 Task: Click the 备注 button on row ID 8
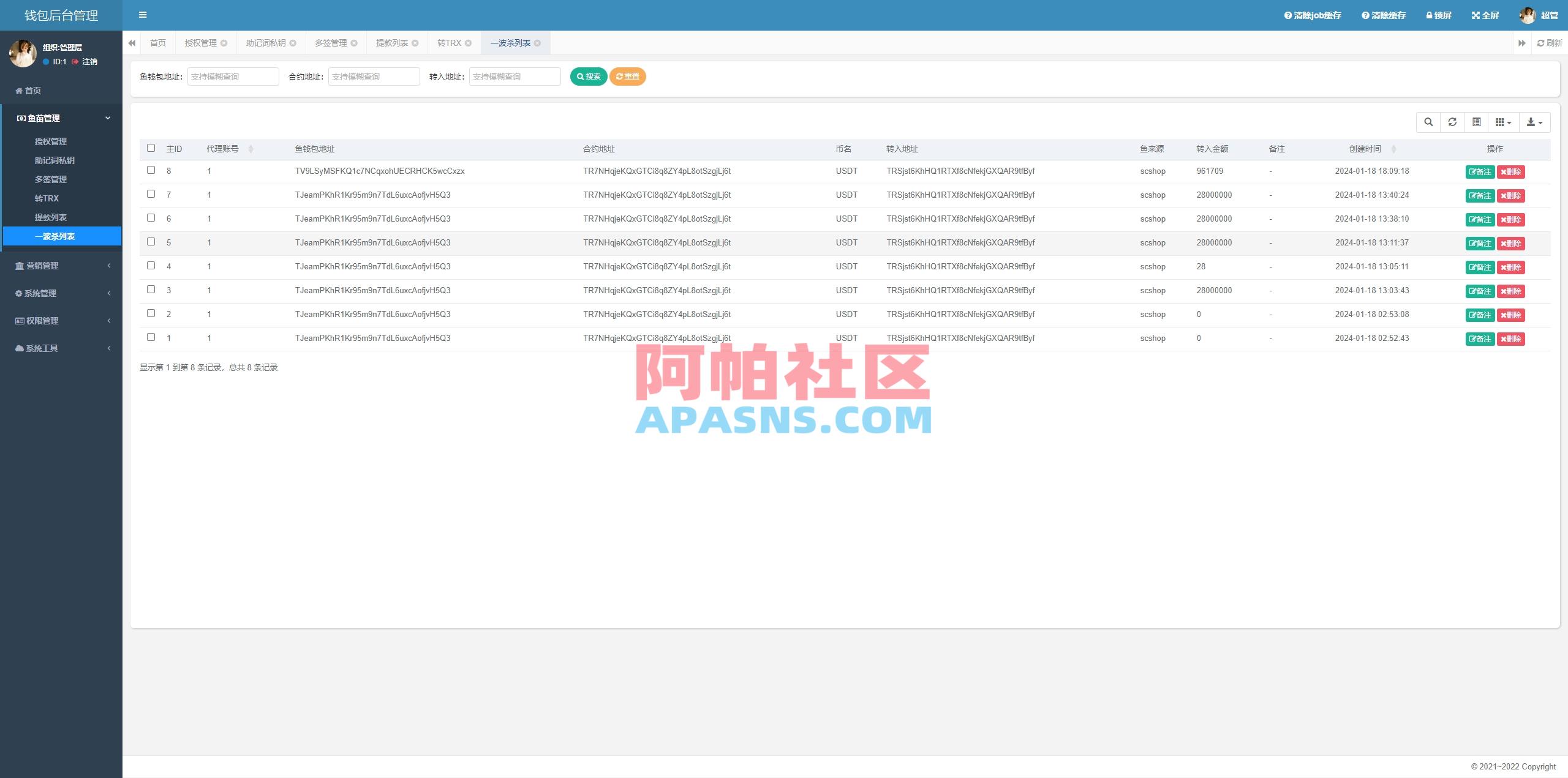coord(1480,171)
